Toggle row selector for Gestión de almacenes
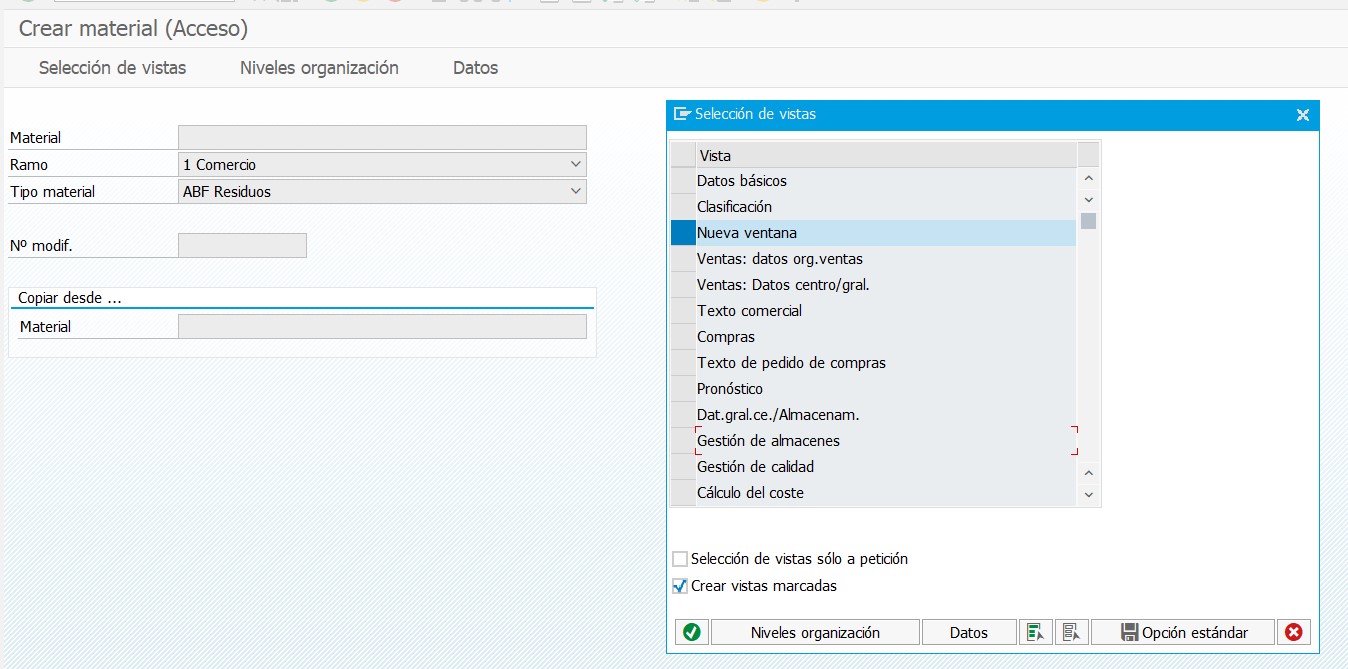 682,441
